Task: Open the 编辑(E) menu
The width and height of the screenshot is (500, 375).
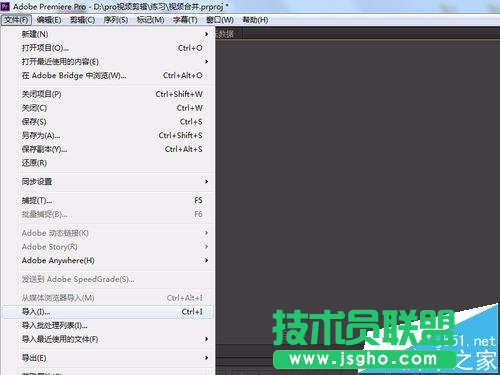Action: click(x=49, y=20)
